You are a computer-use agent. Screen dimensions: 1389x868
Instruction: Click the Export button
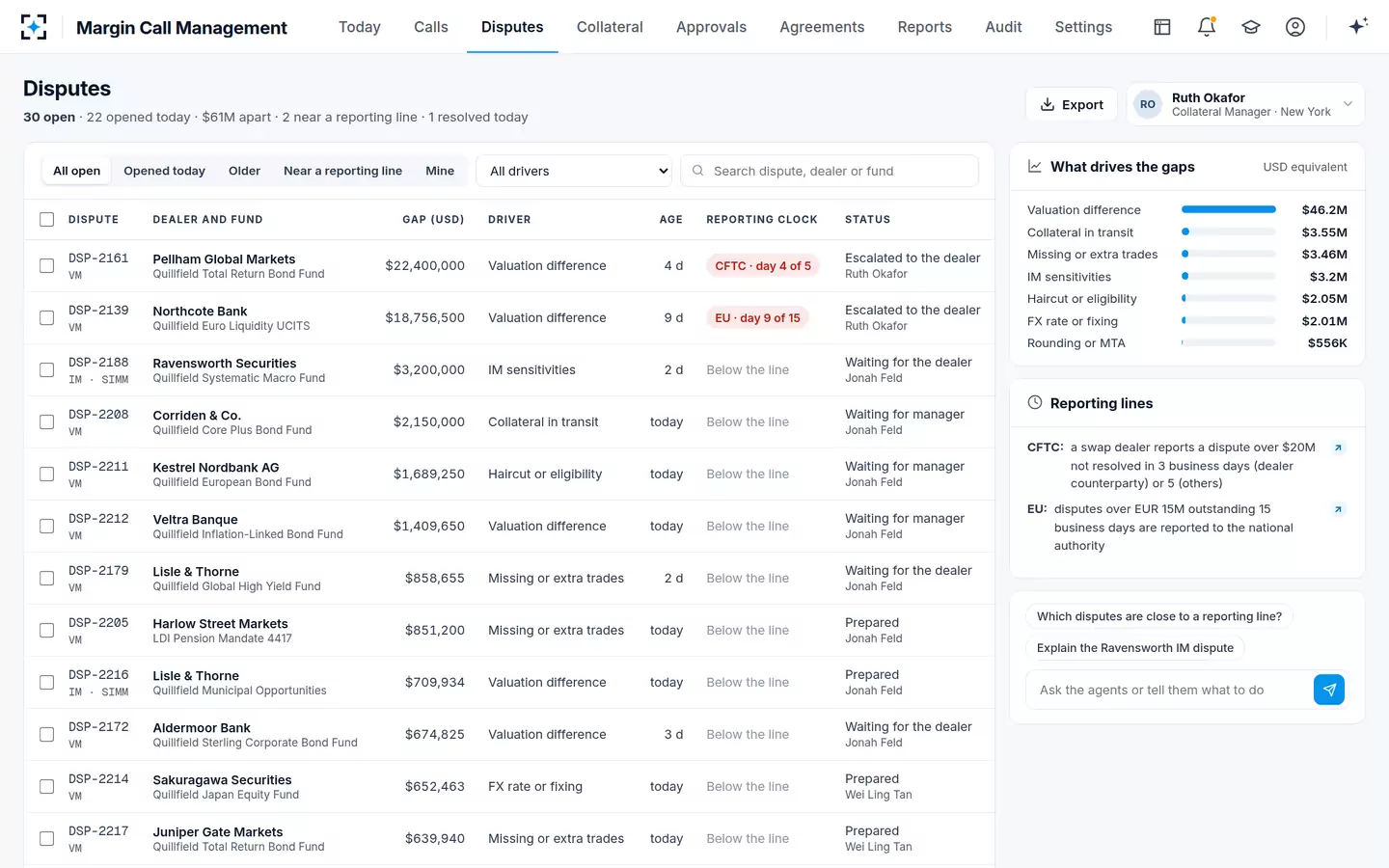(x=1072, y=104)
